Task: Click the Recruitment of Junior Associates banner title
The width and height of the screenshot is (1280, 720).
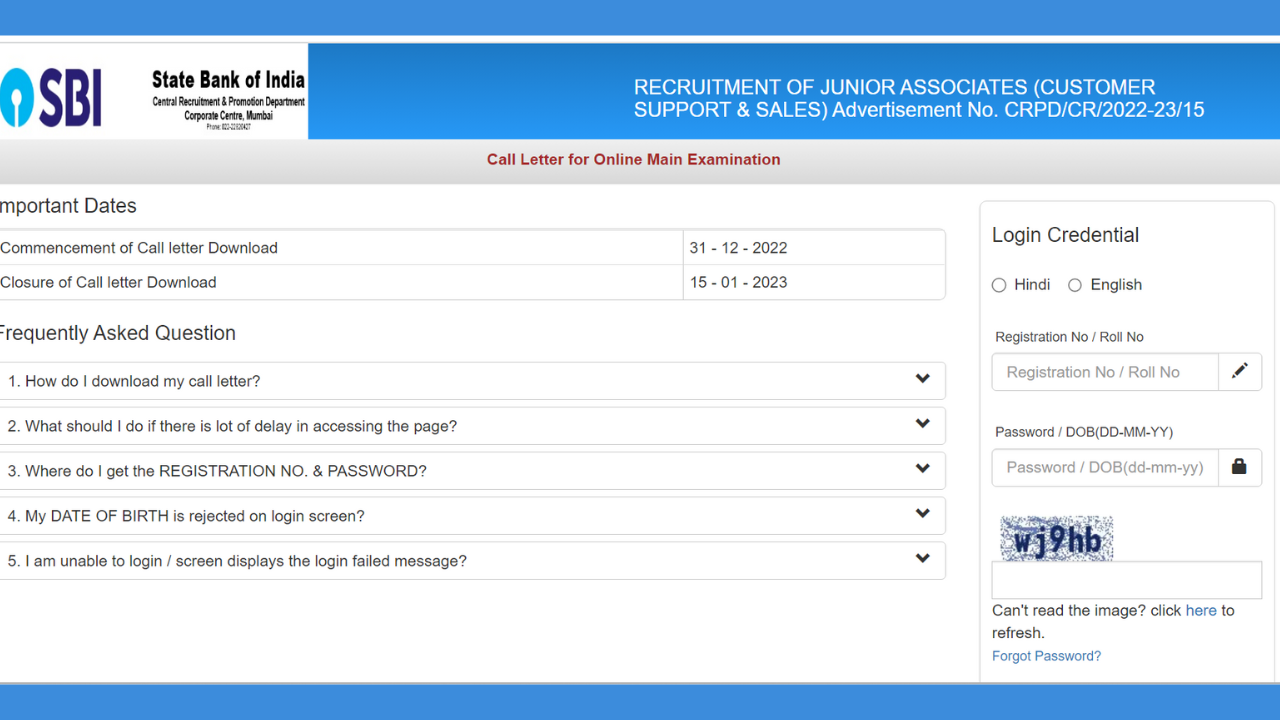Action: [918, 98]
